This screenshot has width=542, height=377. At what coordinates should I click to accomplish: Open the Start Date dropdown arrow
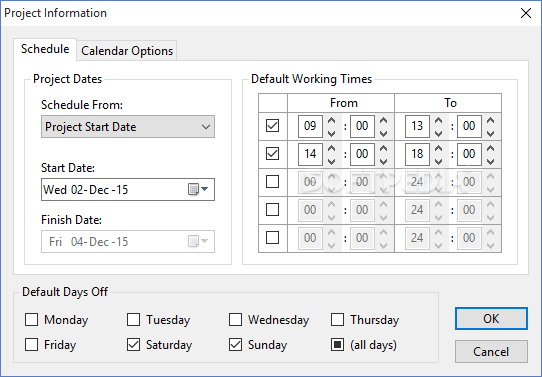[205, 189]
